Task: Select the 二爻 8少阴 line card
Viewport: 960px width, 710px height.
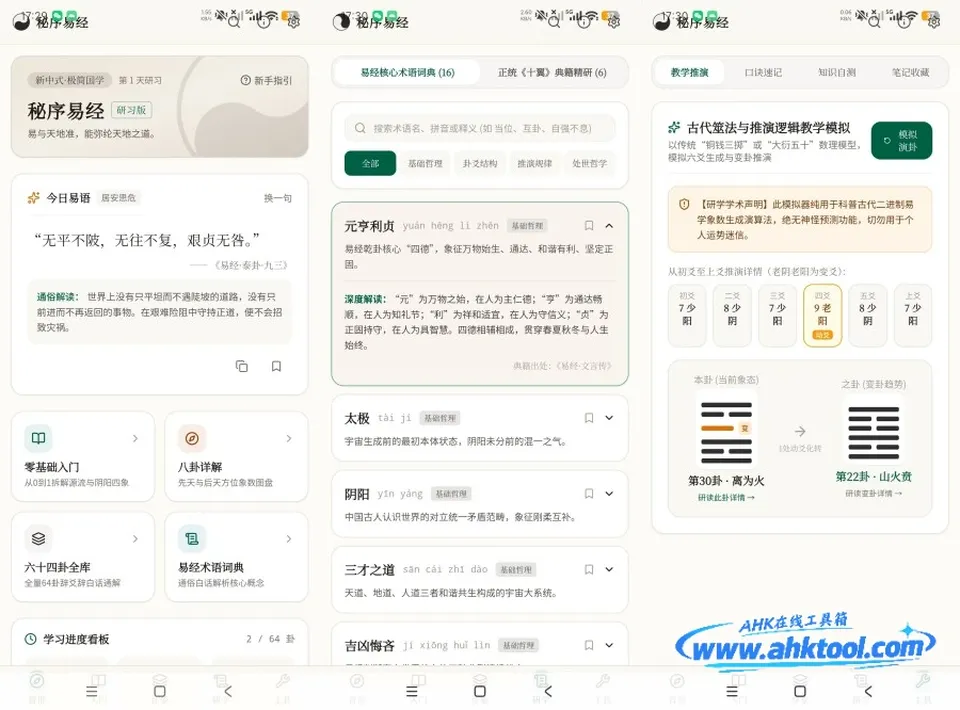Action: [732, 315]
